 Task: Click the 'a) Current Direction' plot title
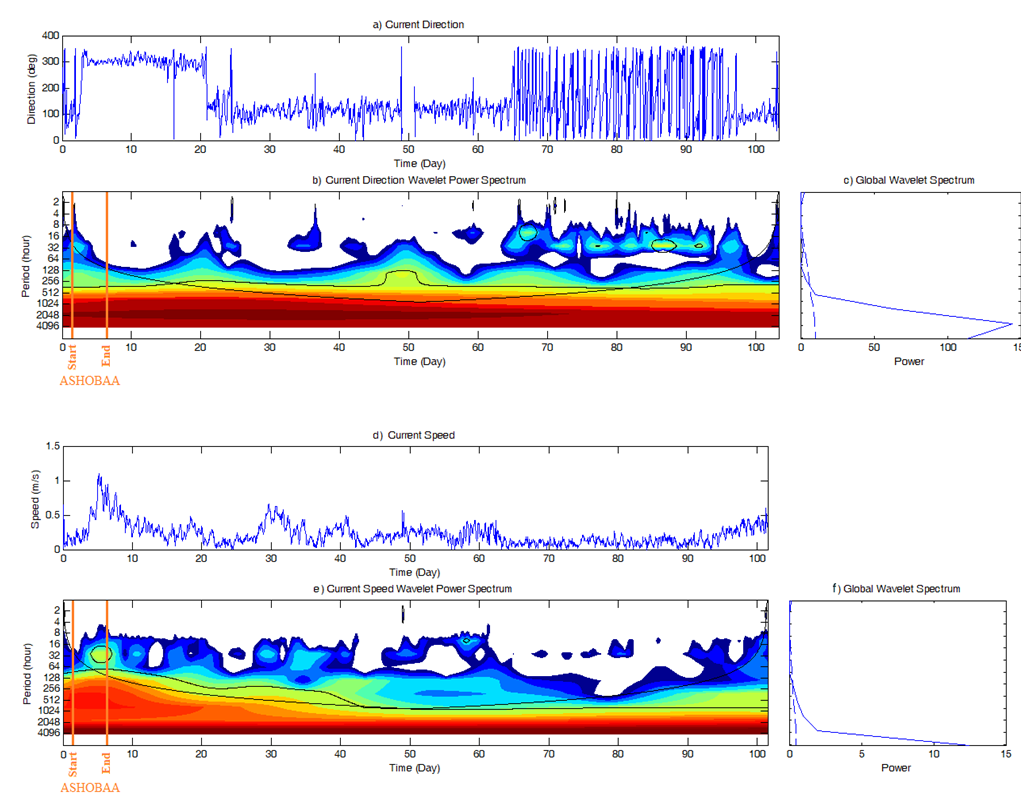pyautogui.click(x=418, y=24)
